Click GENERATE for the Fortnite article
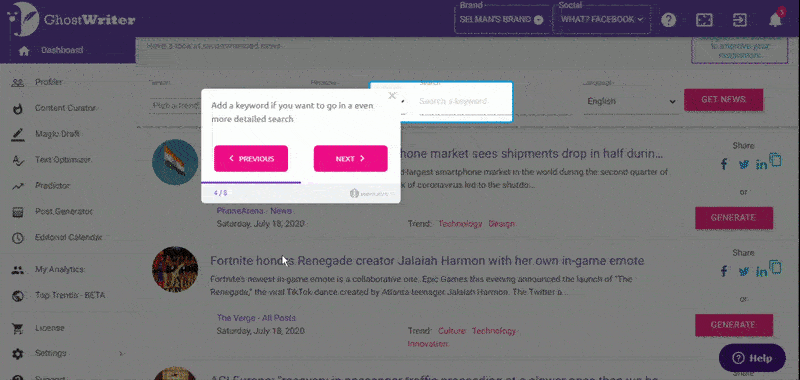This screenshot has height=380, width=800. coord(734,325)
